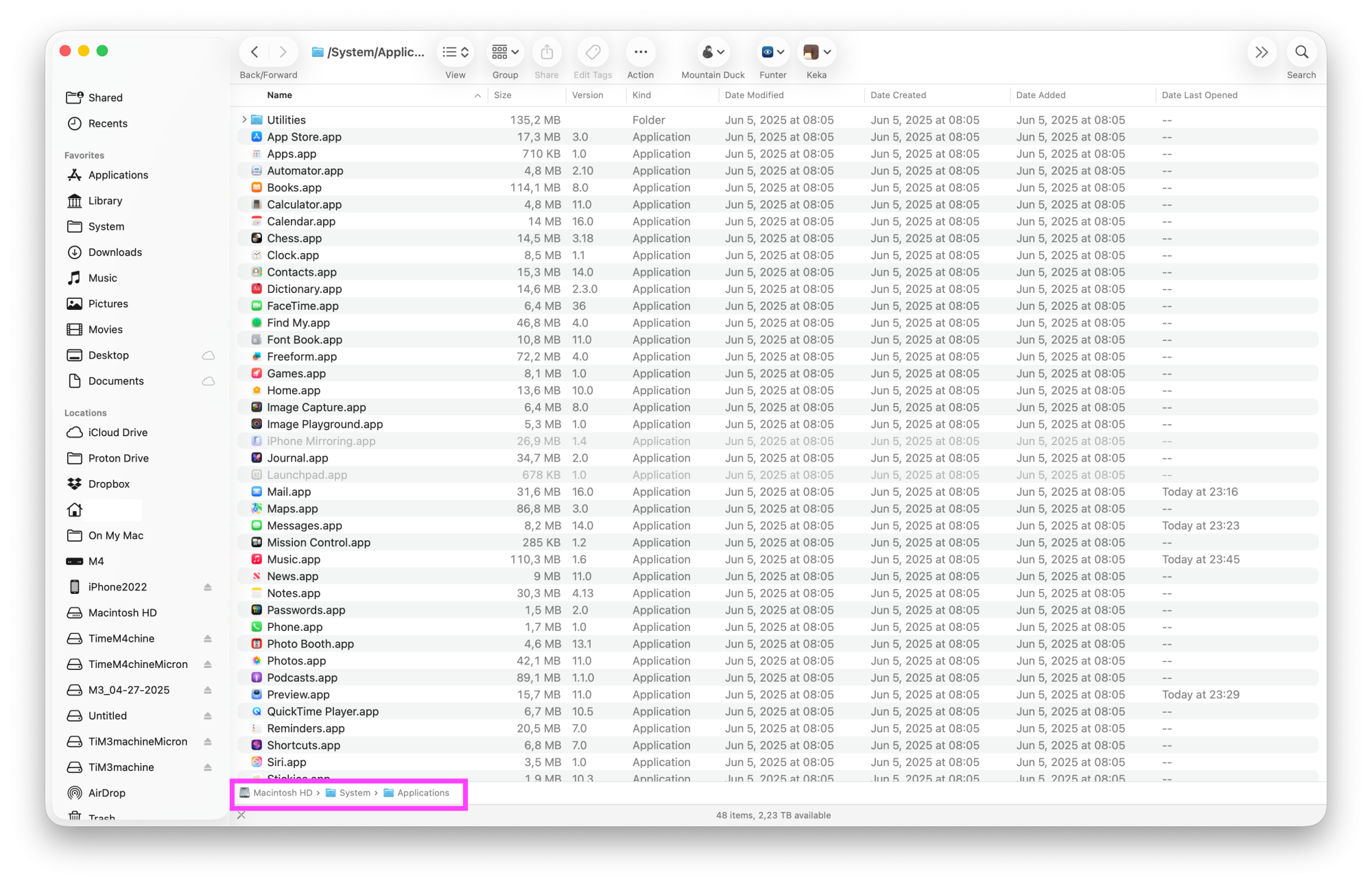Select the Photo Booth.app row
This screenshot has width=1372, height=886.
pyautogui.click(x=310, y=644)
